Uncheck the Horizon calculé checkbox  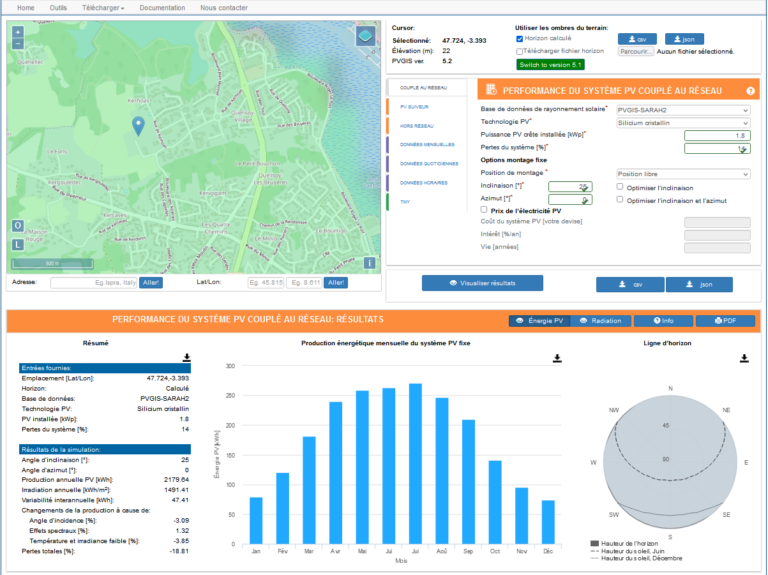pos(520,38)
